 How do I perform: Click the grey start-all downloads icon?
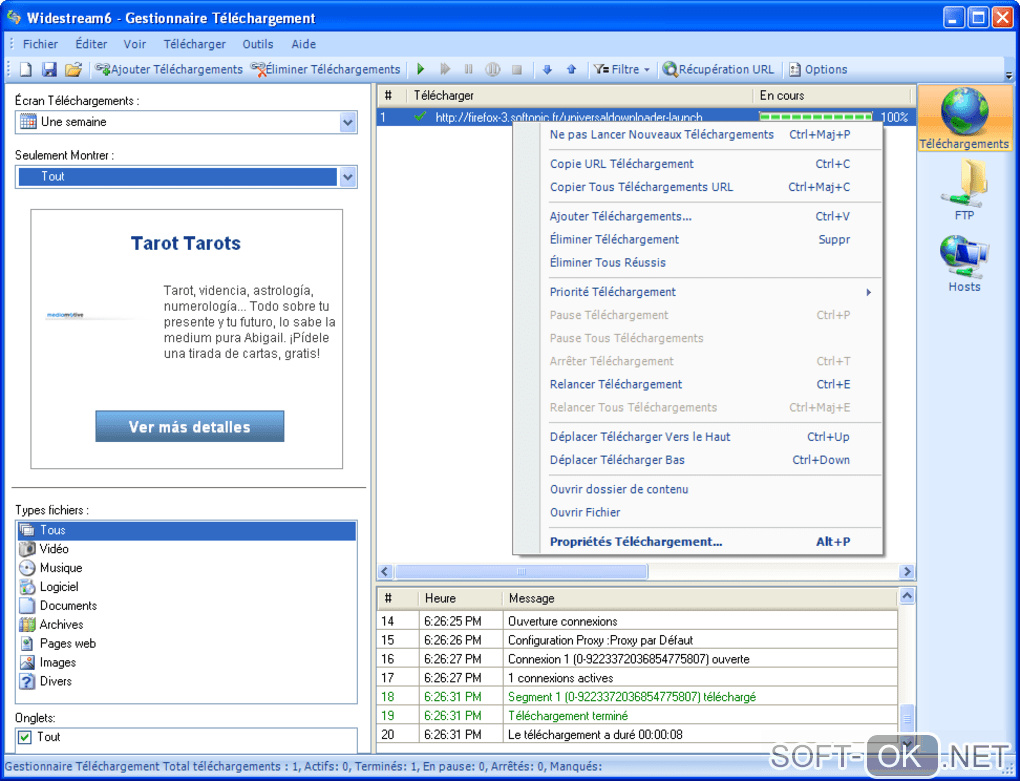pos(445,70)
